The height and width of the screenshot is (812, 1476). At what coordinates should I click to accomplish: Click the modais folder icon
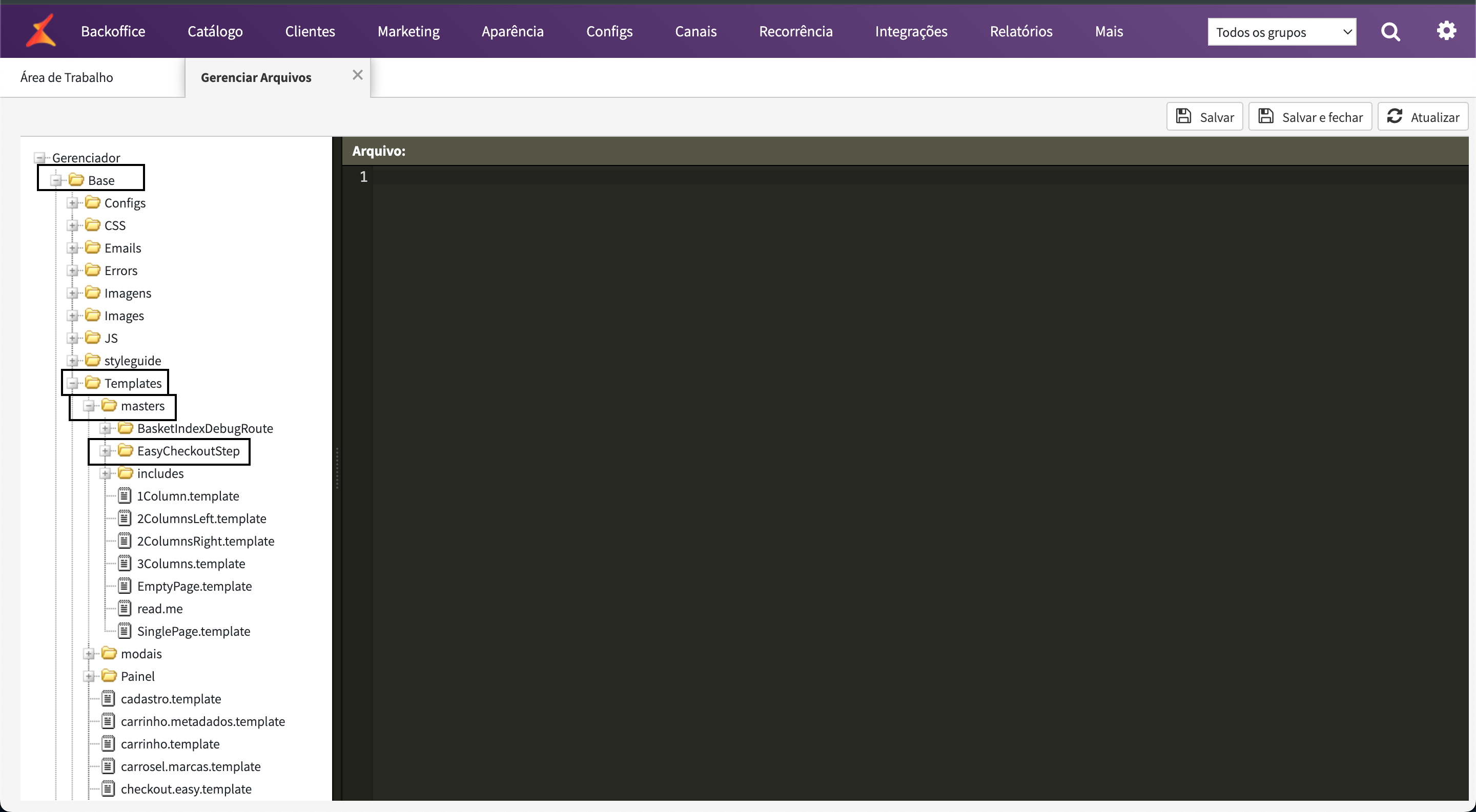pos(110,653)
